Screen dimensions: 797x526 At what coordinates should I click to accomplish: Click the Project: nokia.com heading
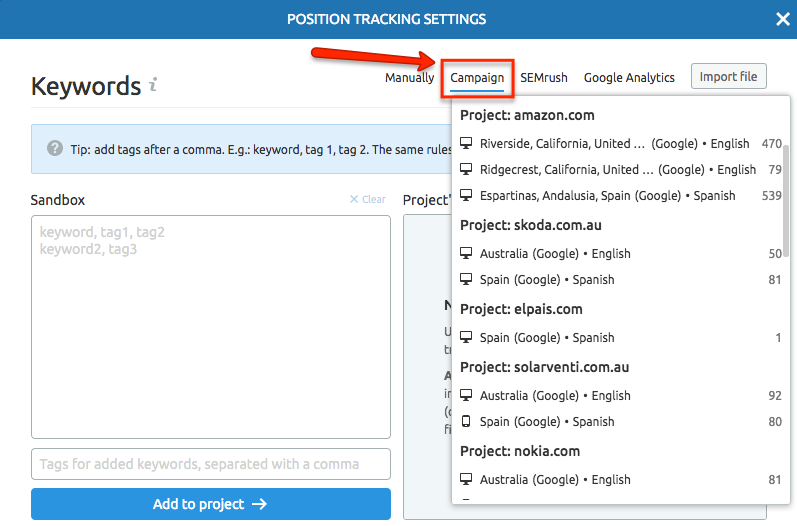click(x=520, y=451)
